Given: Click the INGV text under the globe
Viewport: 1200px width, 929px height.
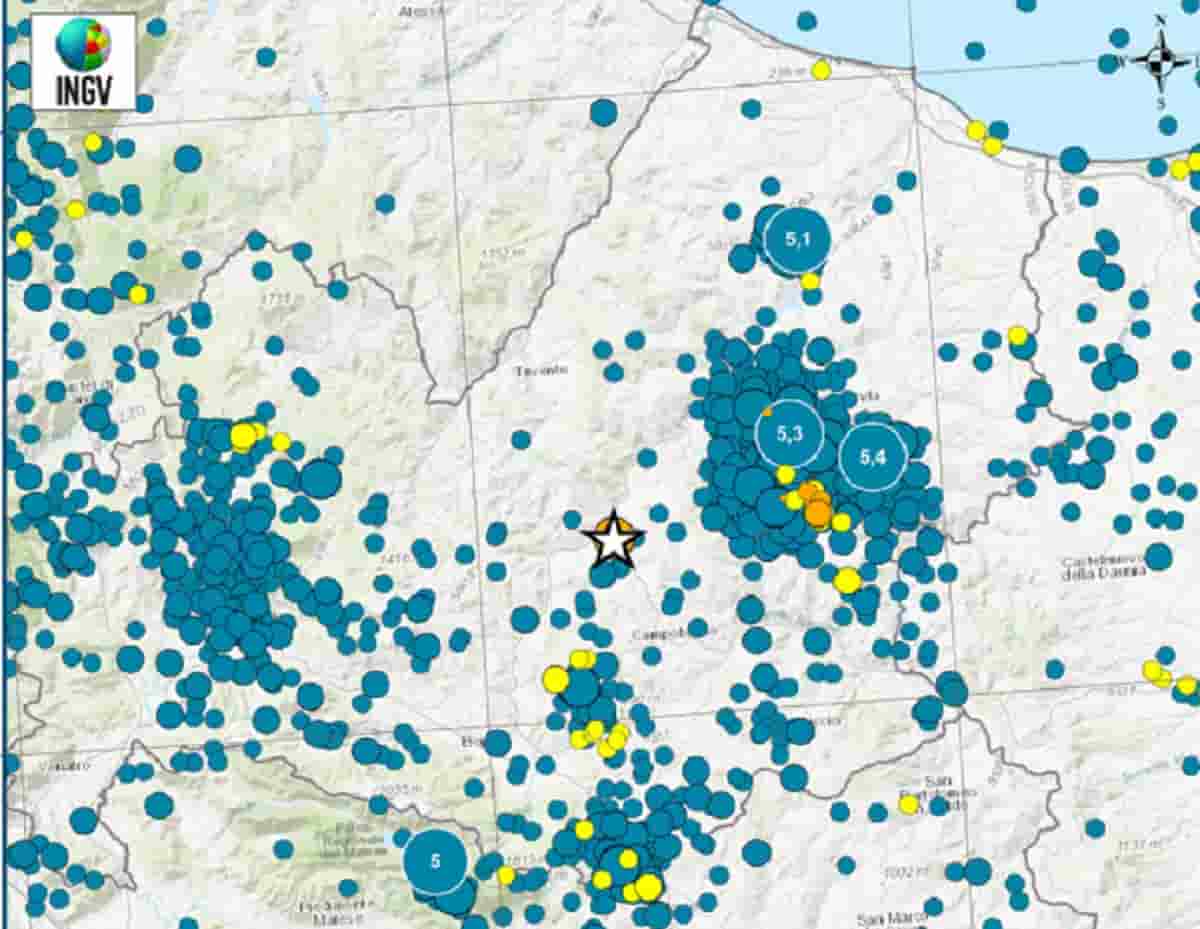Looking at the screenshot, I should (x=83, y=91).
